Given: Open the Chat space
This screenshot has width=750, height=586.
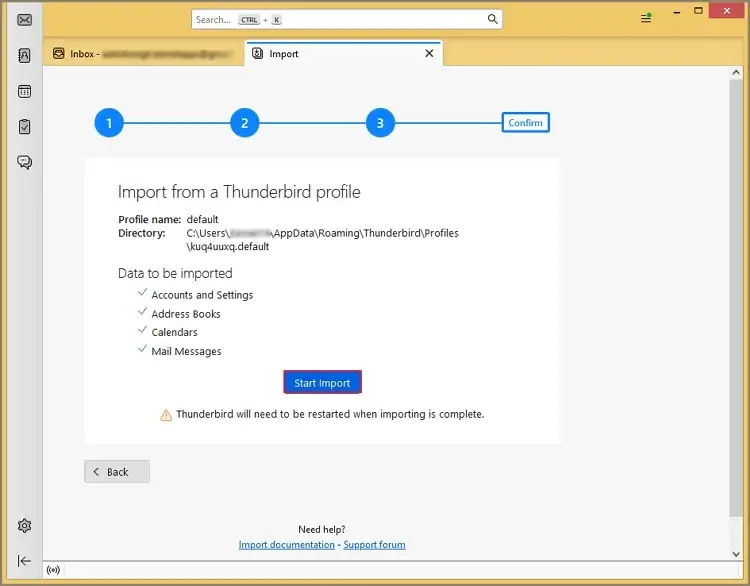Looking at the screenshot, I should pyautogui.click(x=24, y=162).
